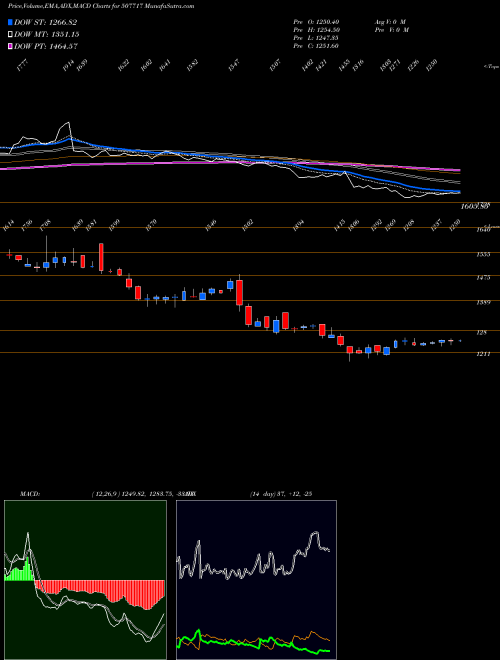
Task: Select the 'DOW ST: 1266.82' legend label
Action: [x=45, y=22]
